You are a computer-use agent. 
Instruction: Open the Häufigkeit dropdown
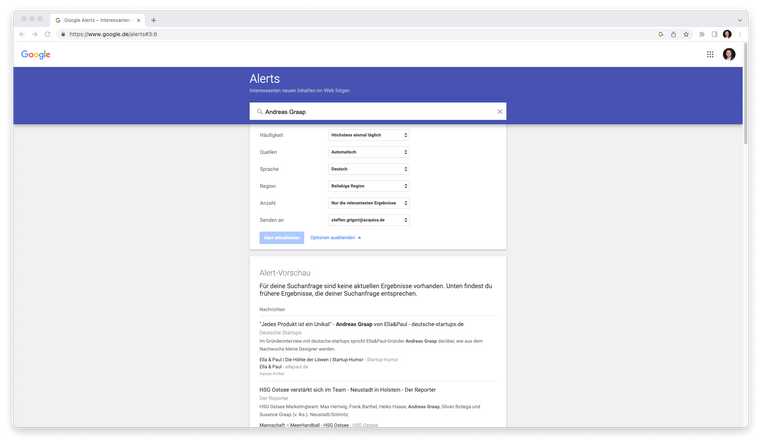point(368,135)
